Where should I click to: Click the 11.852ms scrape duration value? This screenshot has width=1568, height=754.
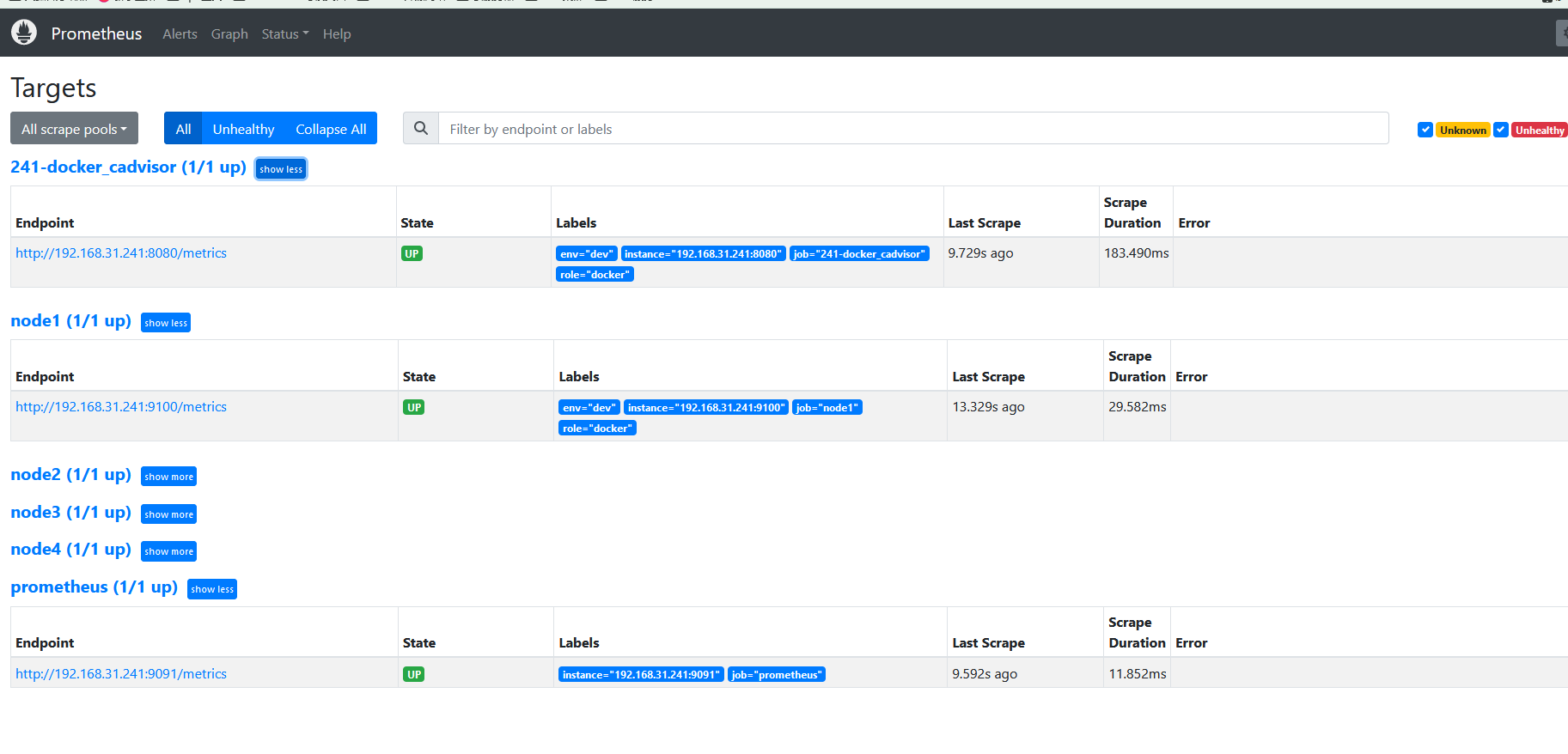tap(1138, 674)
